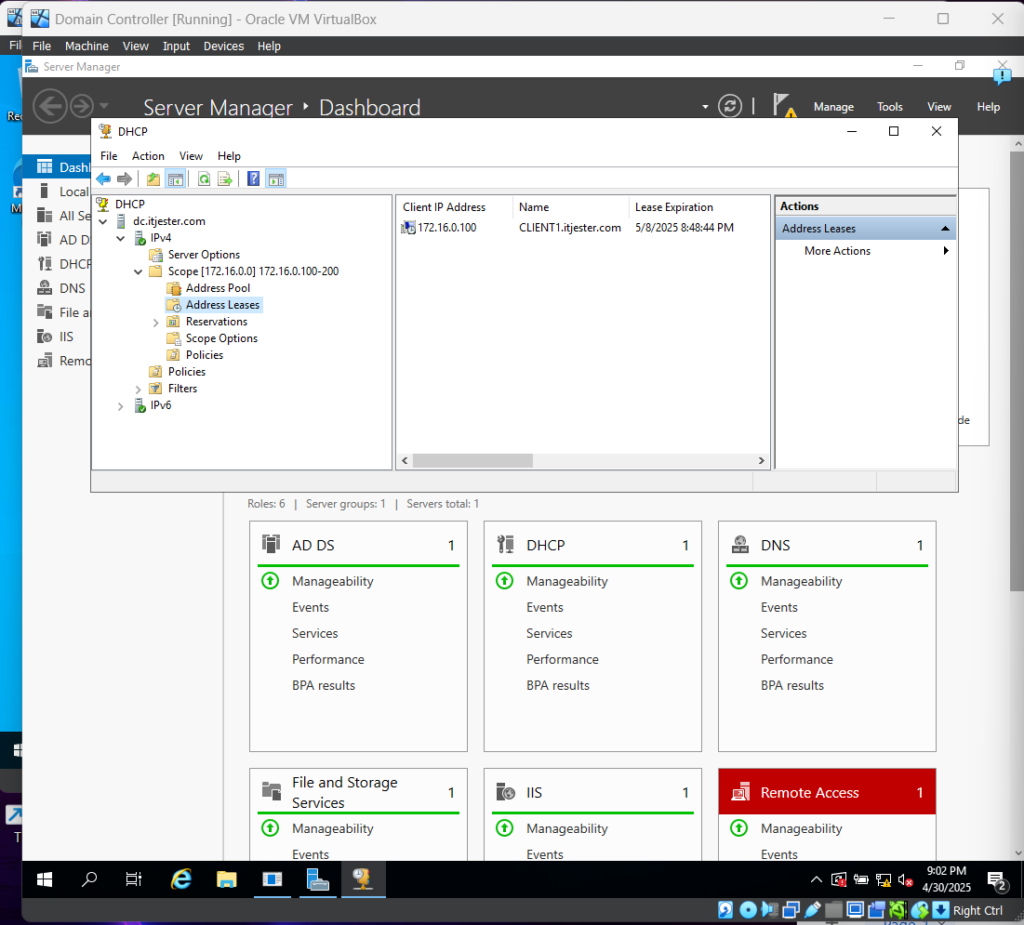Click the Server Manager notifications flag icon
The width and height of the screenshot is (1024, 925).
click(784, 106)
